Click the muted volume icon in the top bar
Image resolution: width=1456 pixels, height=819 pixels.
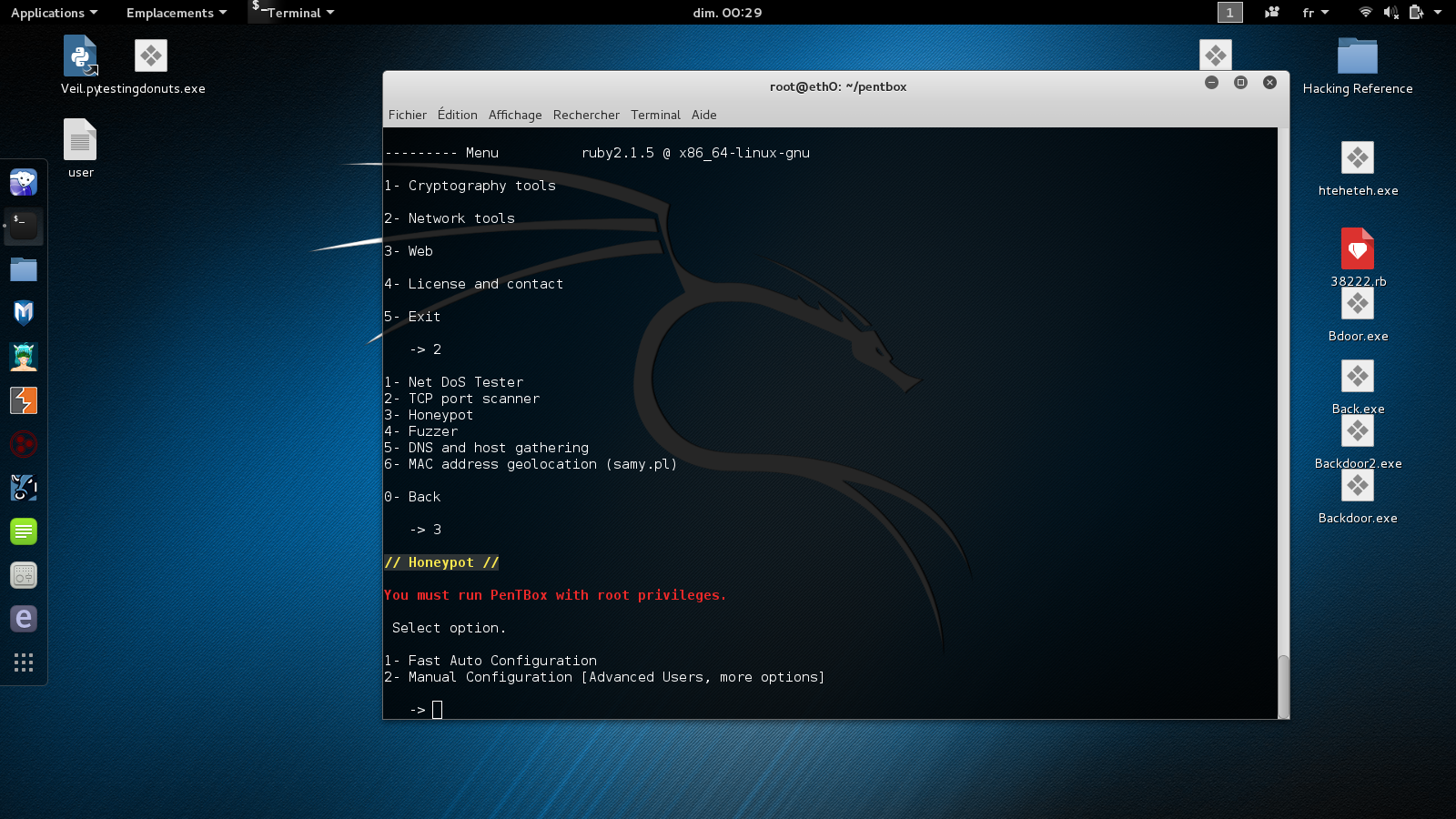click(1390, 13)
